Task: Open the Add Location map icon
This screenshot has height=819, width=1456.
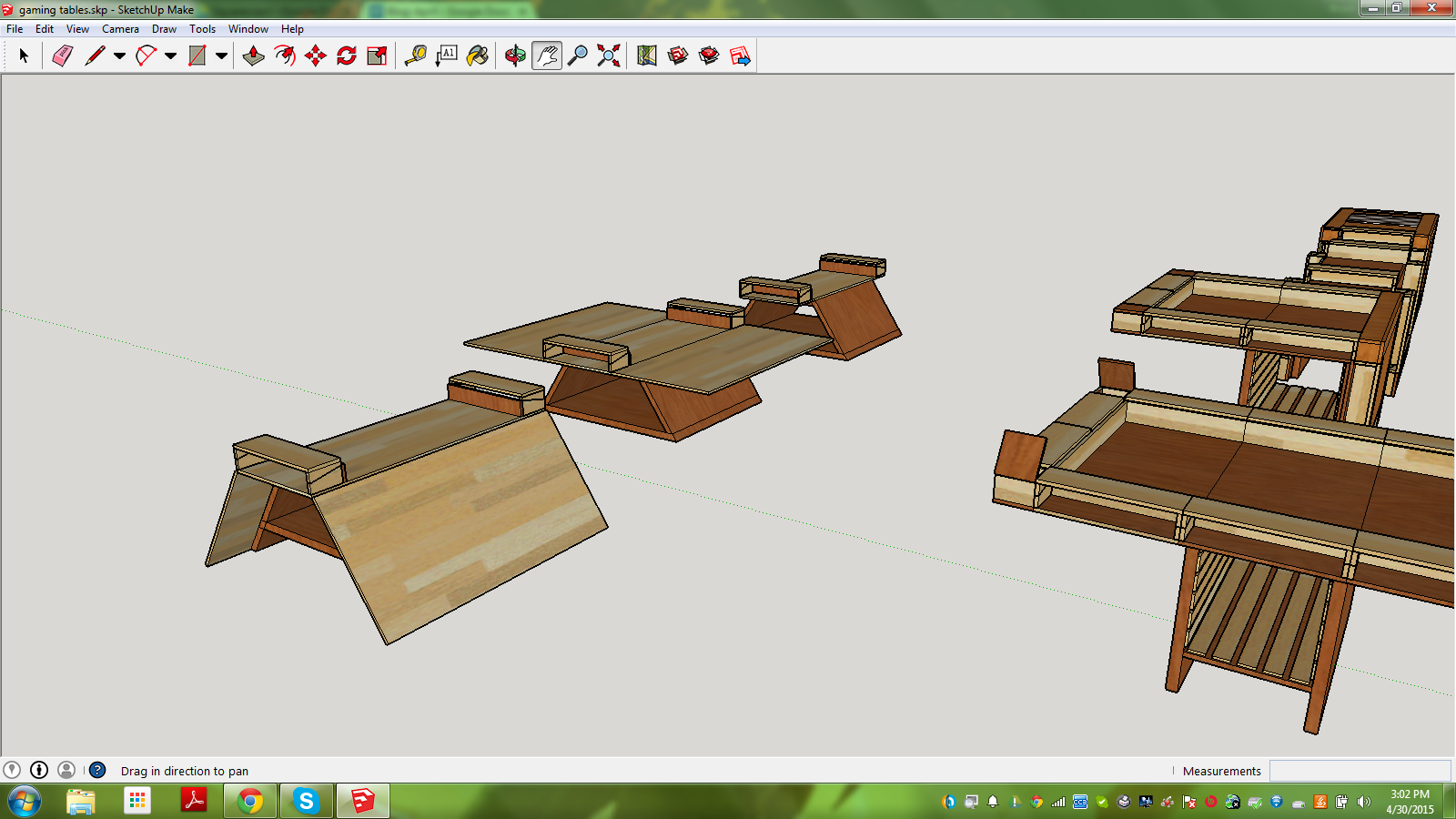Action: coord(647,56)
